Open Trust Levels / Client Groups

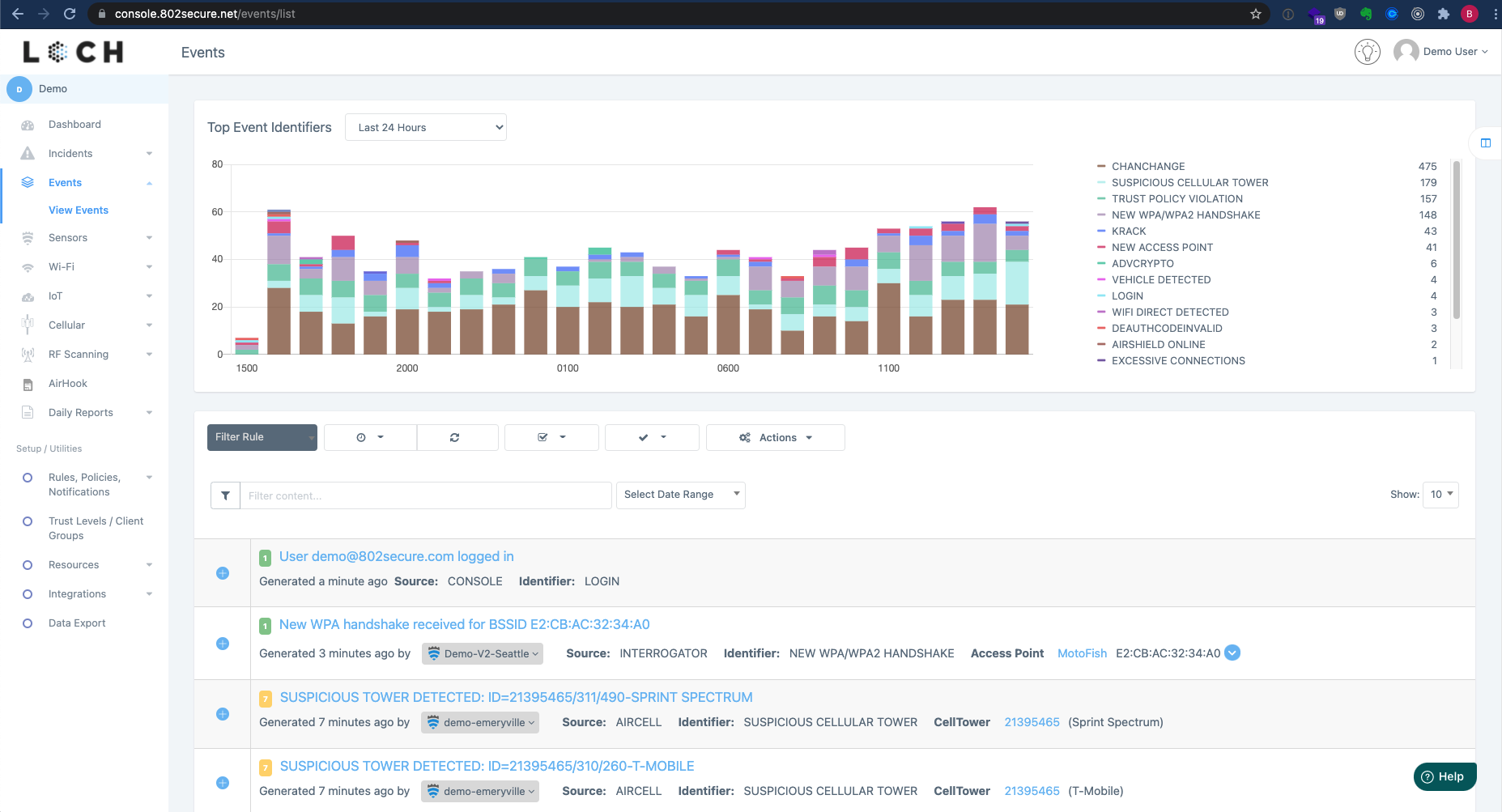(x=96, y=529)
